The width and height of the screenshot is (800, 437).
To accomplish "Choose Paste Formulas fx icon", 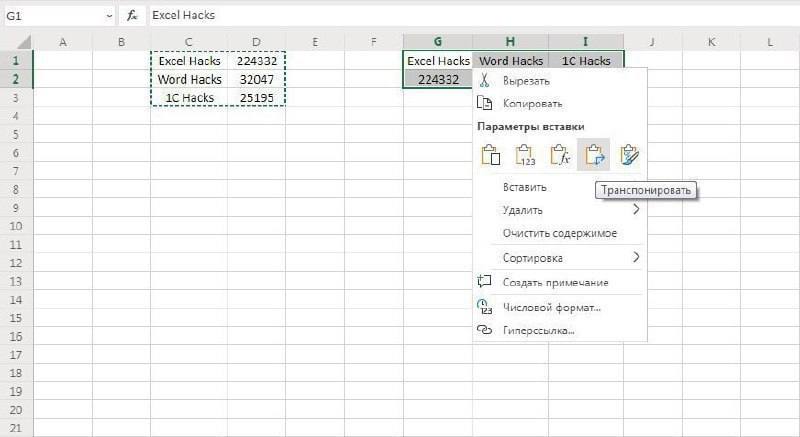I will 559,155.
